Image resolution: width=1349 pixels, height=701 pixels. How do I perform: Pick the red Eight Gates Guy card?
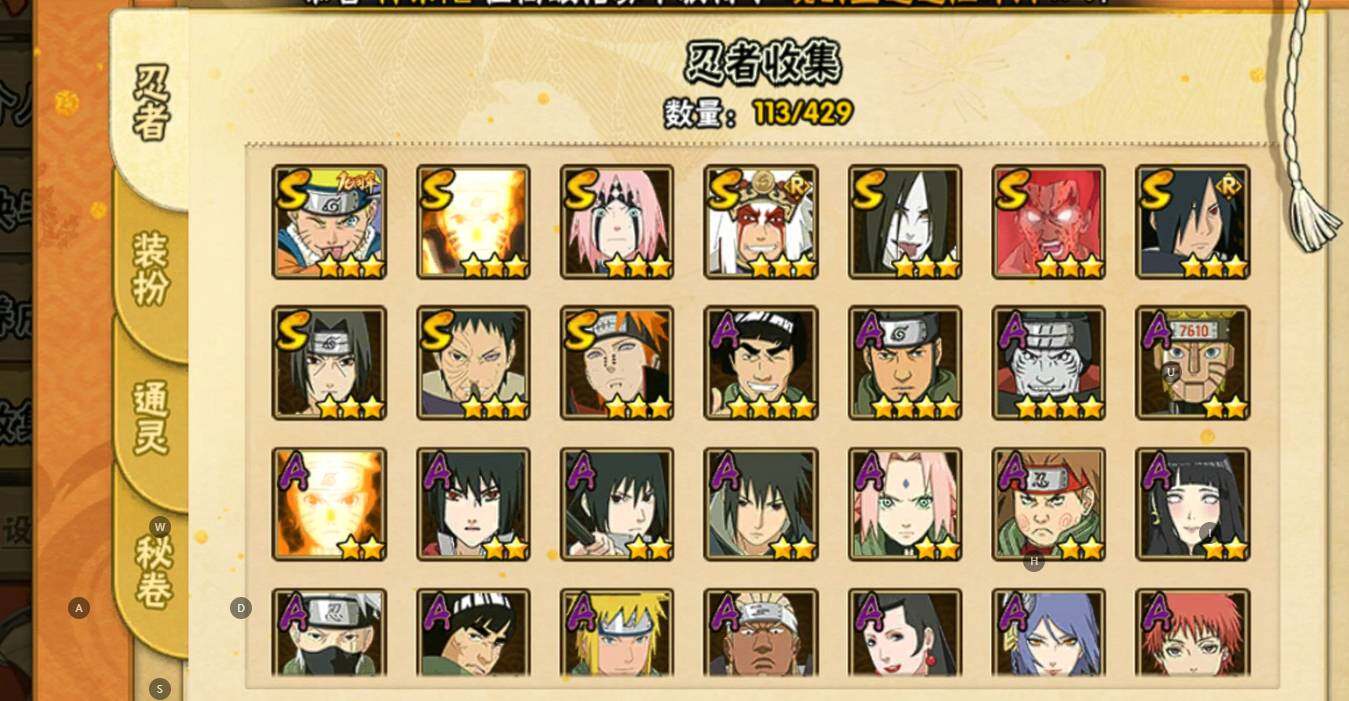click(x=1049, y=222)
